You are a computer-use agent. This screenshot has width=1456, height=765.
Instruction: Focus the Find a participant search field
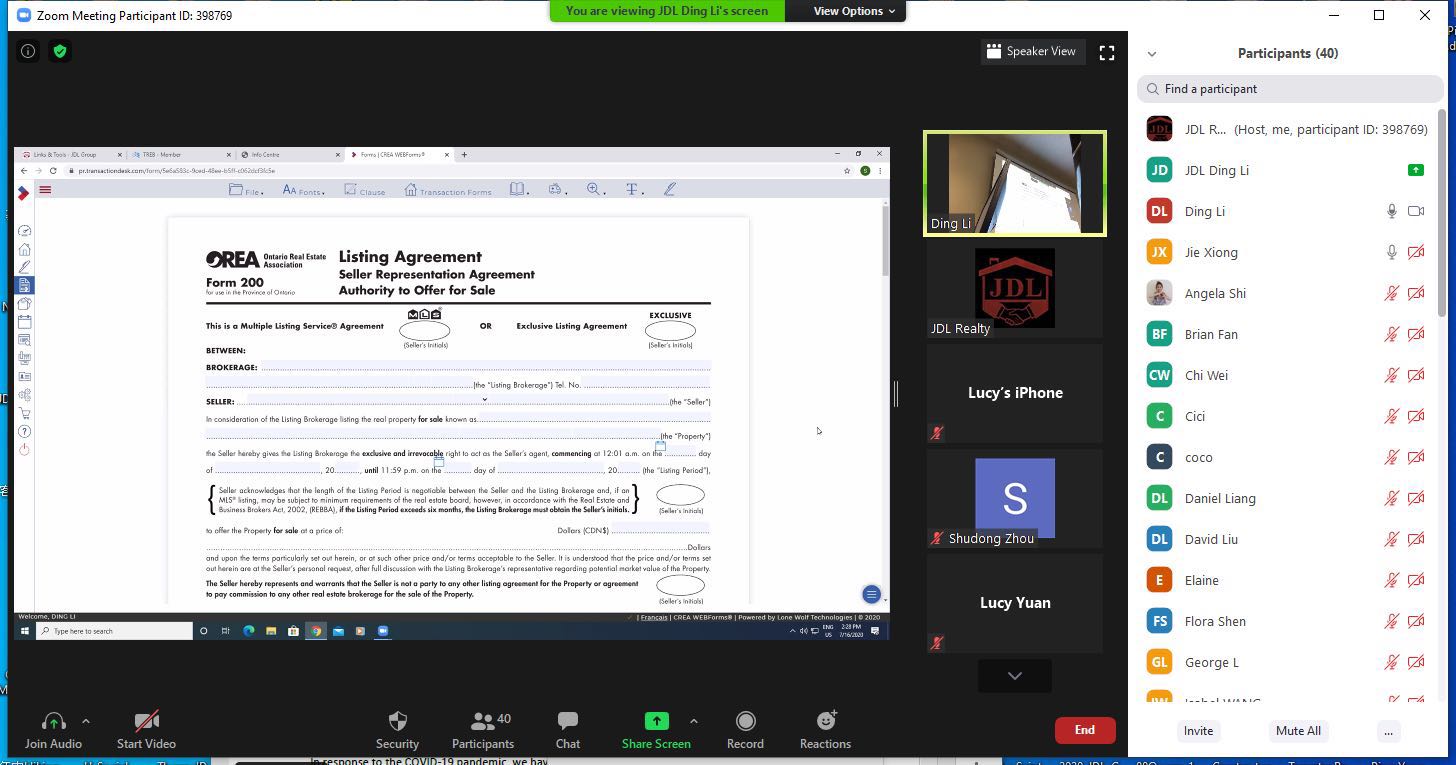click(1290, 89)
